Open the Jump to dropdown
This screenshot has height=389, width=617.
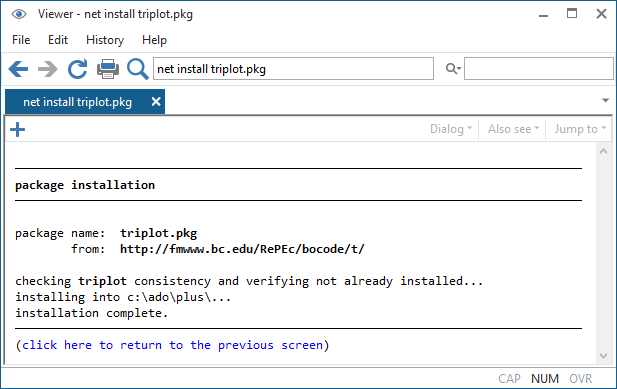pos(580,129)
